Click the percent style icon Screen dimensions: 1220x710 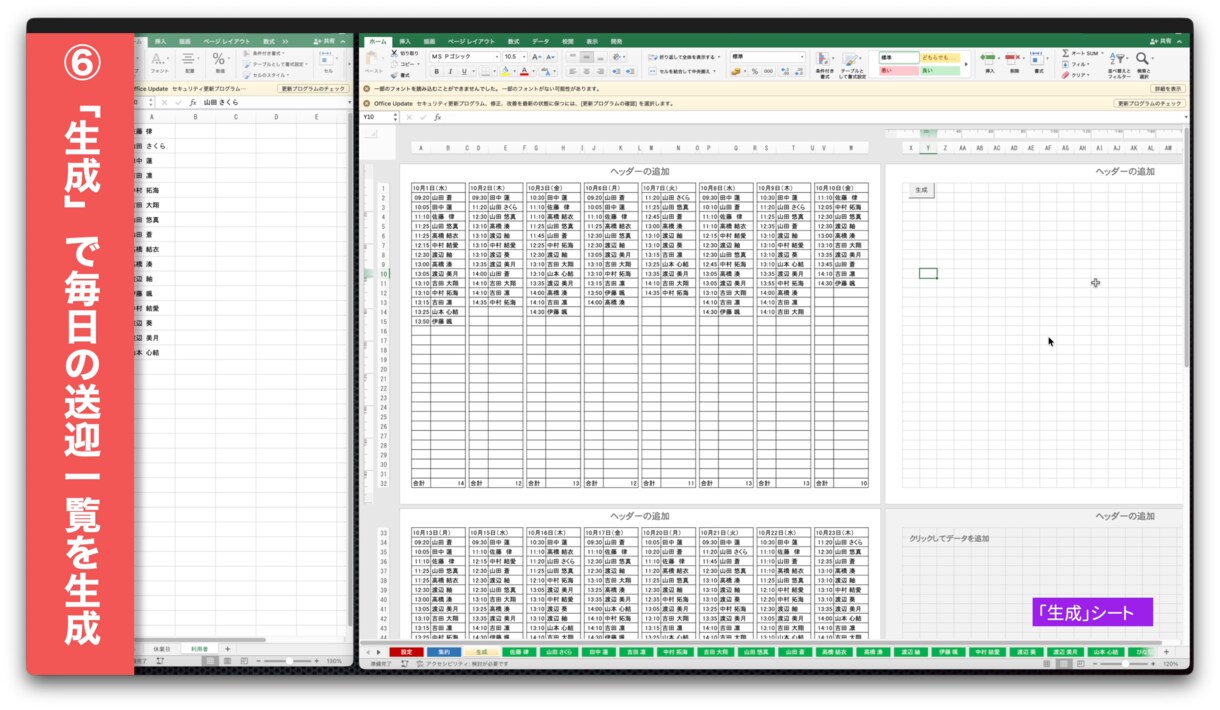(755, 71)
